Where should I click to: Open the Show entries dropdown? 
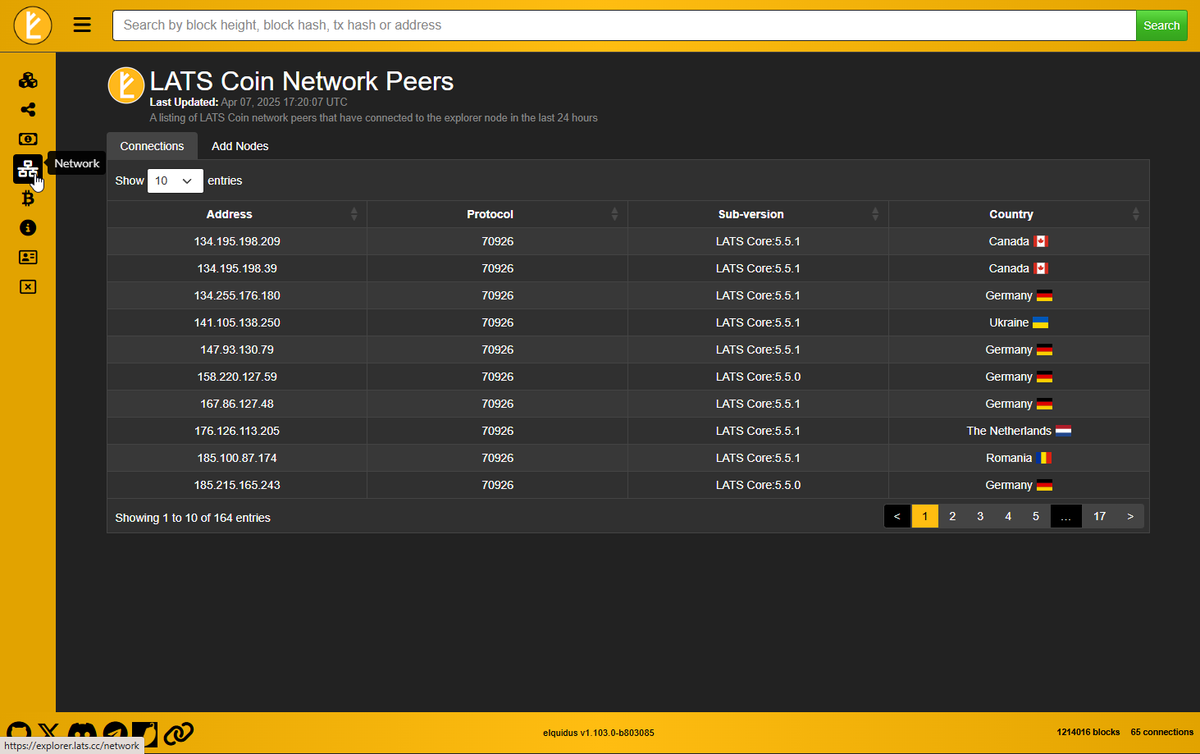(175, 181)
